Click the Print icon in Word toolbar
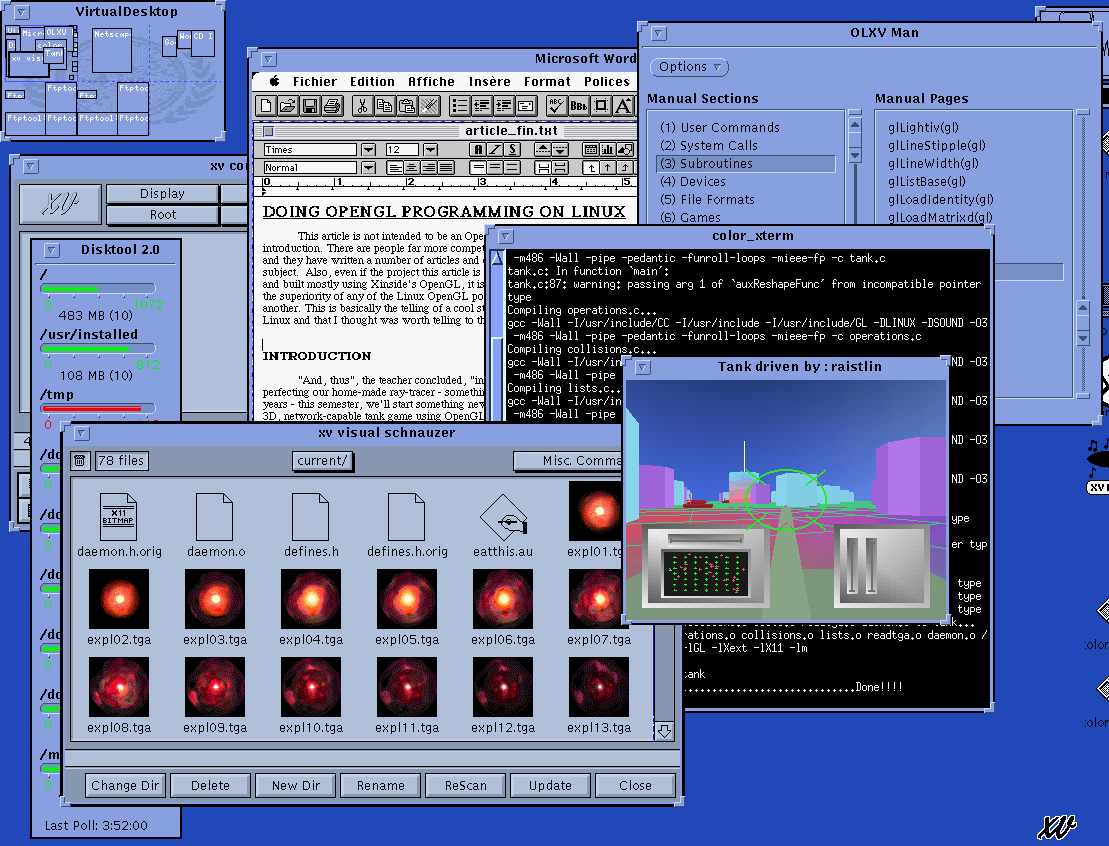The image size is (1109, 846). [x=332, y=106]
